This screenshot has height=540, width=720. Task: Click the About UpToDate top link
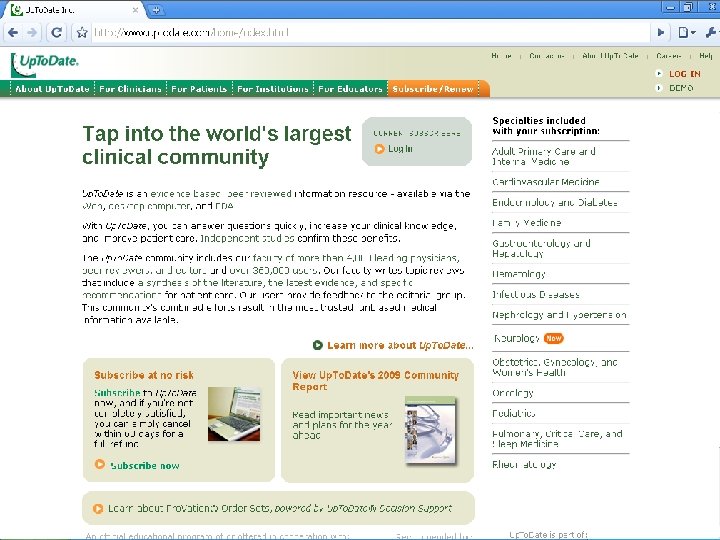pos(610,56)
